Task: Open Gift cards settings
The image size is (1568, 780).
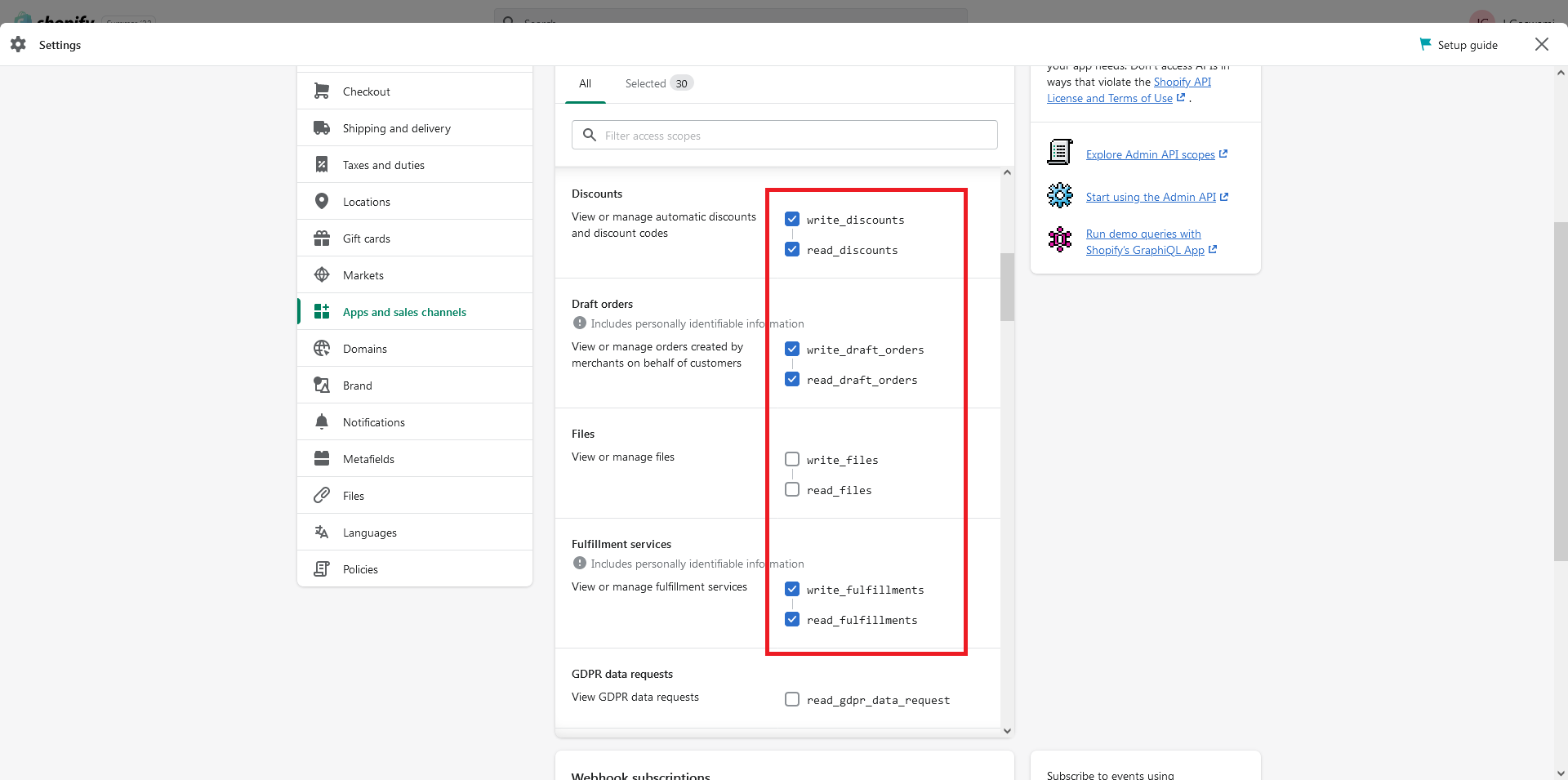Action: [x=415, y=238]
